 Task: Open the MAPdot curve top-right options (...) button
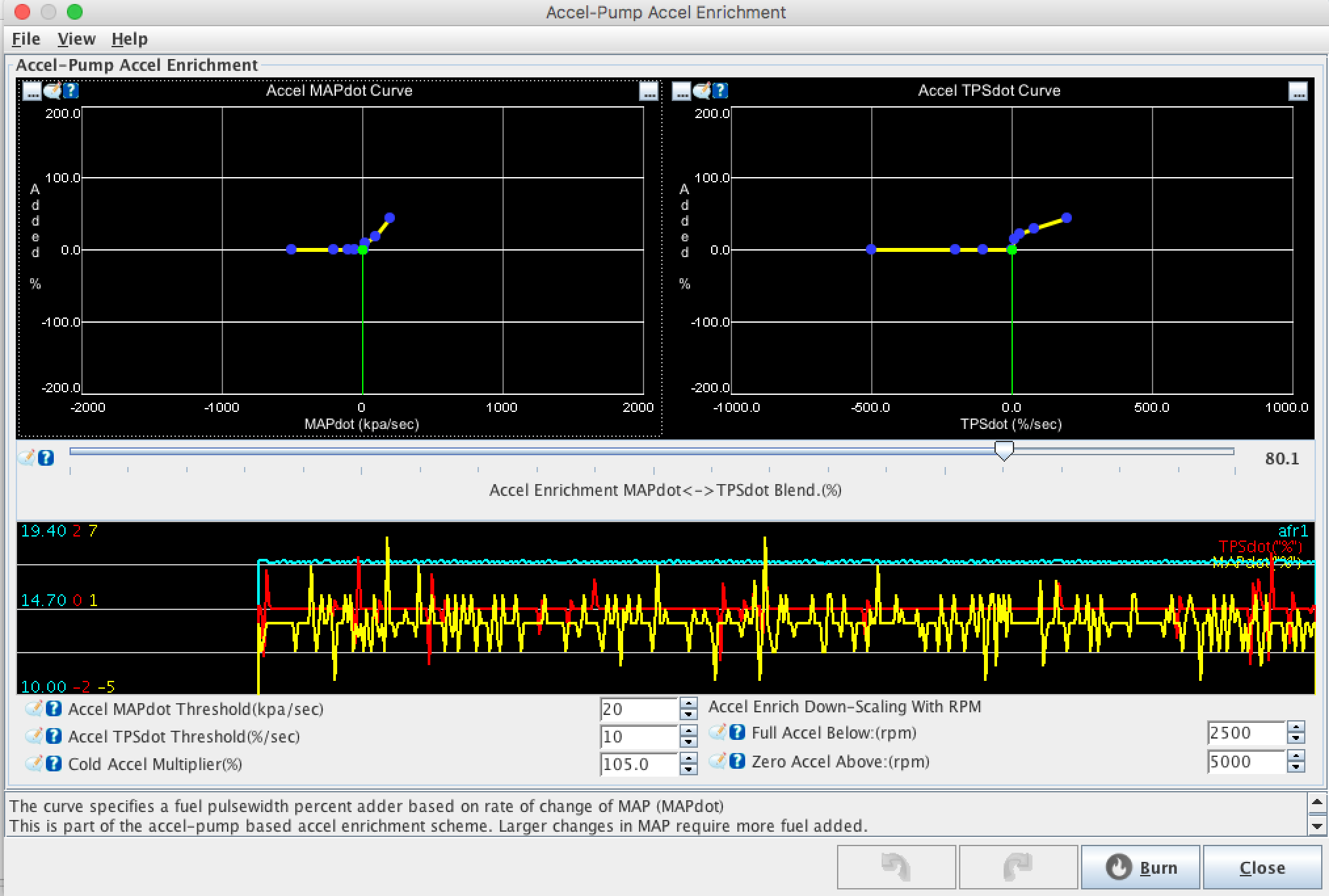648,91
